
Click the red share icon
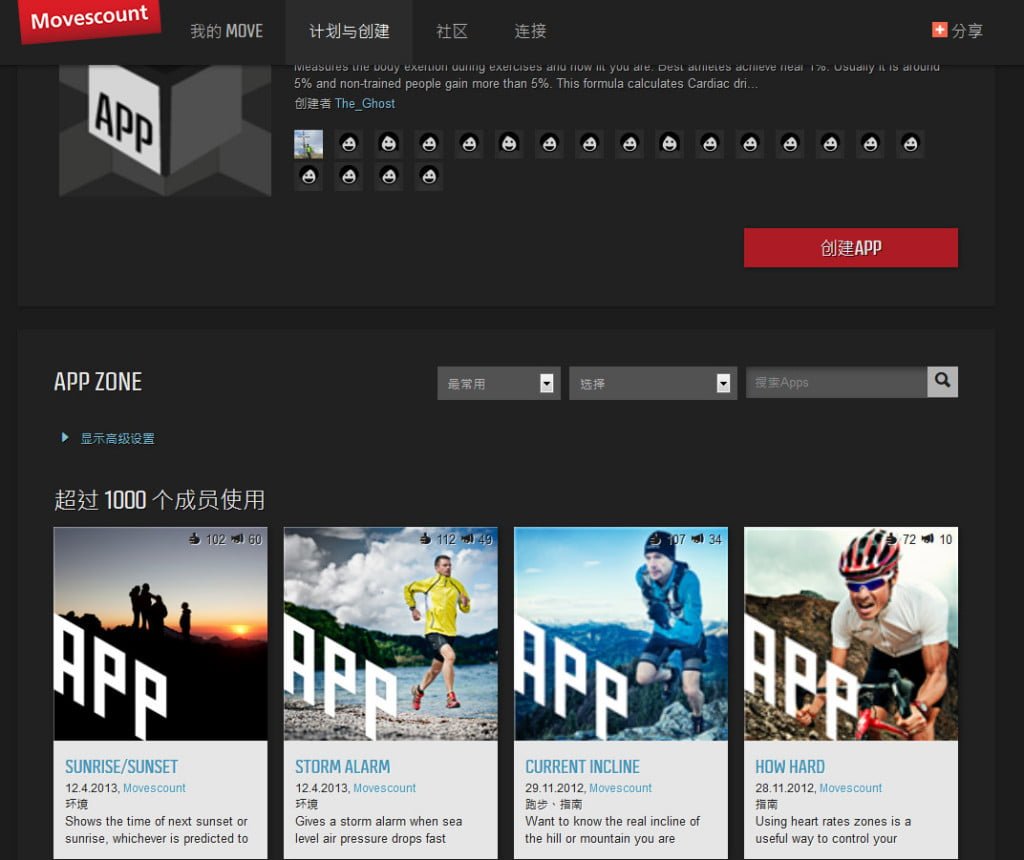[x=939, y=30]
